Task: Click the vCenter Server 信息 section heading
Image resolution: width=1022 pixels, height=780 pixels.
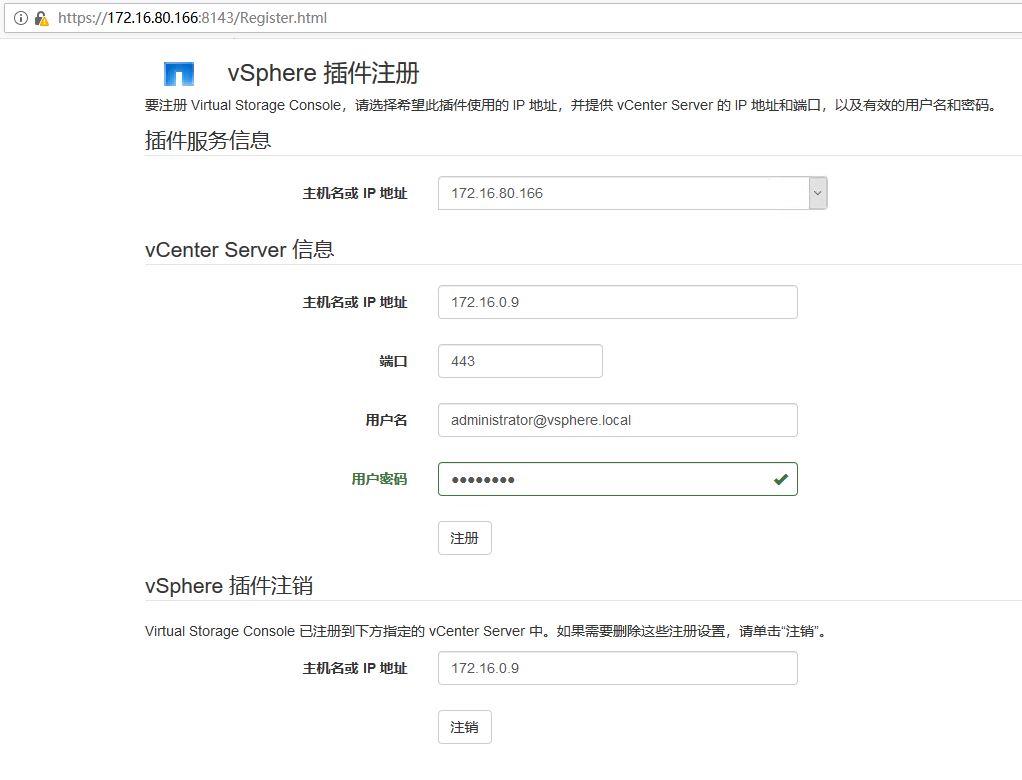Action: 239,250
